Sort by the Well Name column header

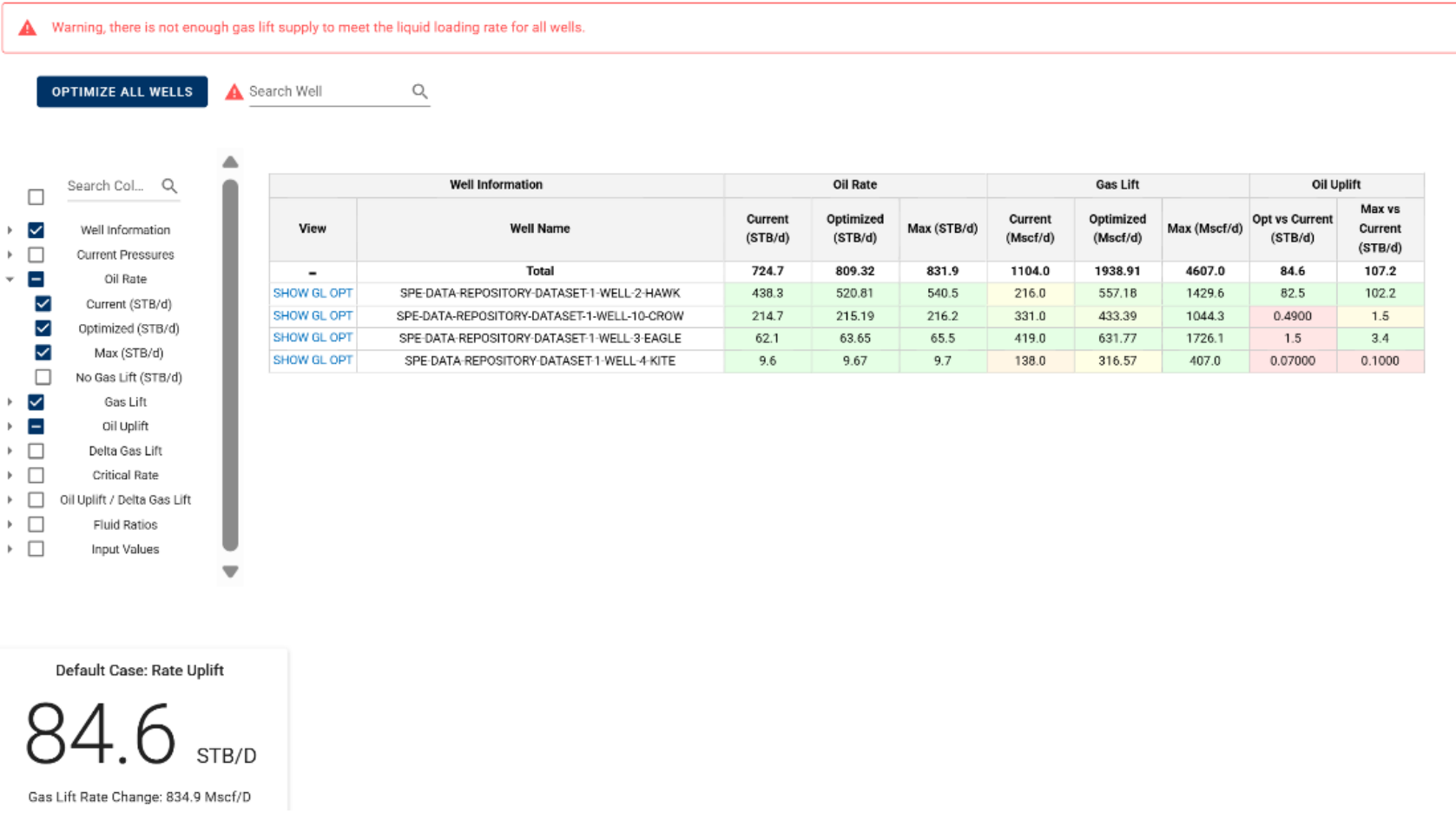[x=540, y=228]
